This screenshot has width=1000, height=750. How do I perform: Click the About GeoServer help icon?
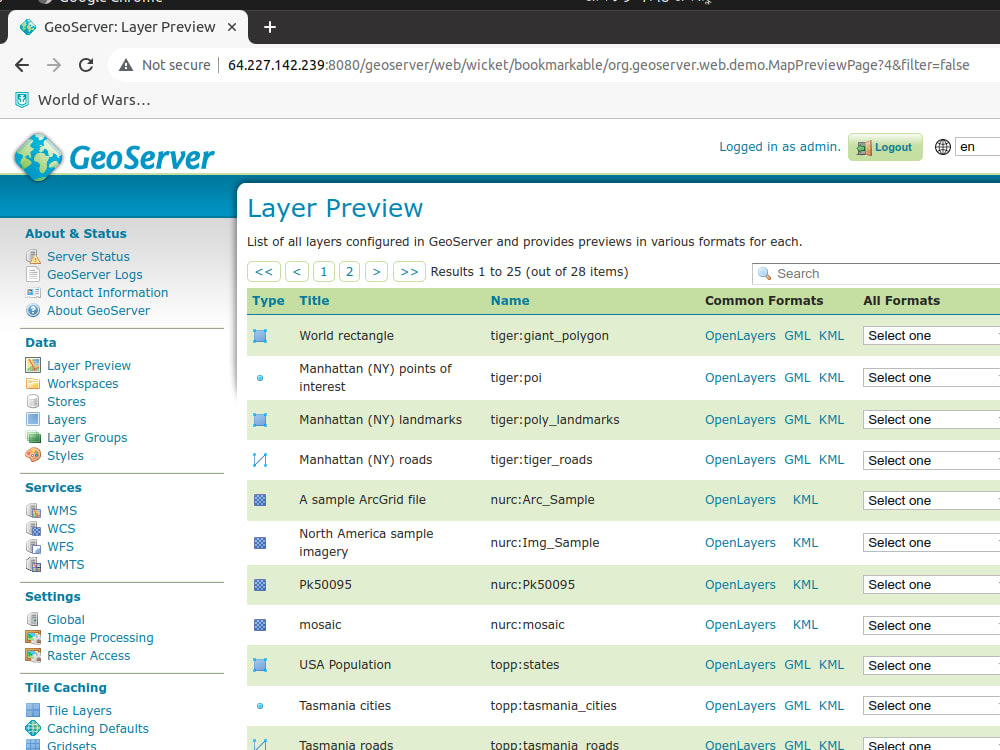tap(33, 311)
